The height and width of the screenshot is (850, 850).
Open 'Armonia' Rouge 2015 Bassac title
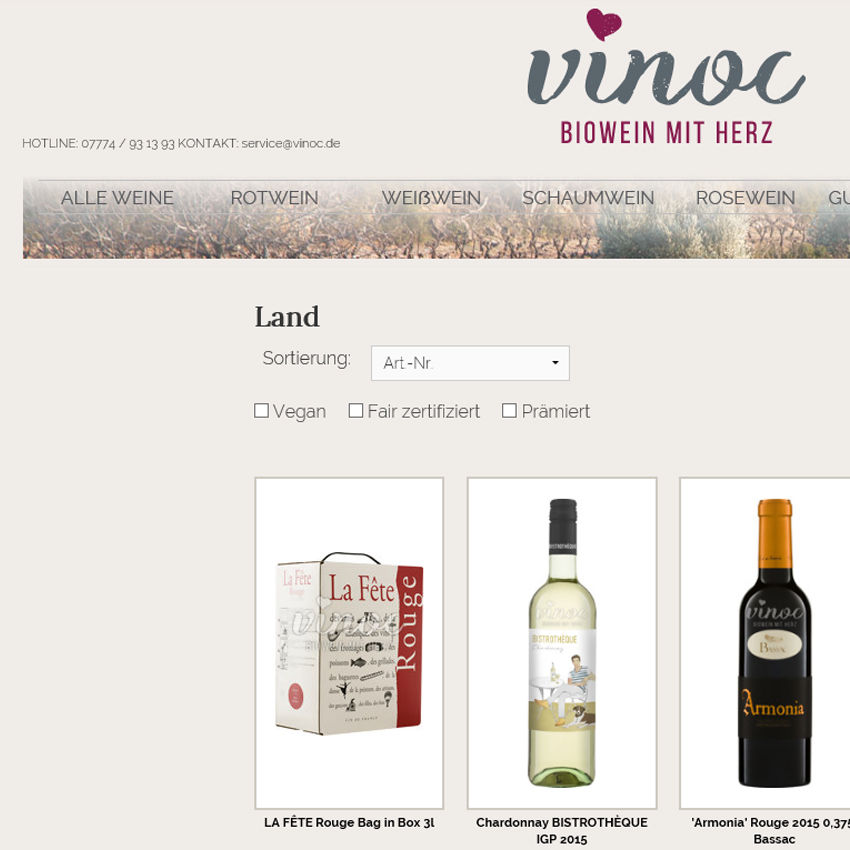coord(770,830)
